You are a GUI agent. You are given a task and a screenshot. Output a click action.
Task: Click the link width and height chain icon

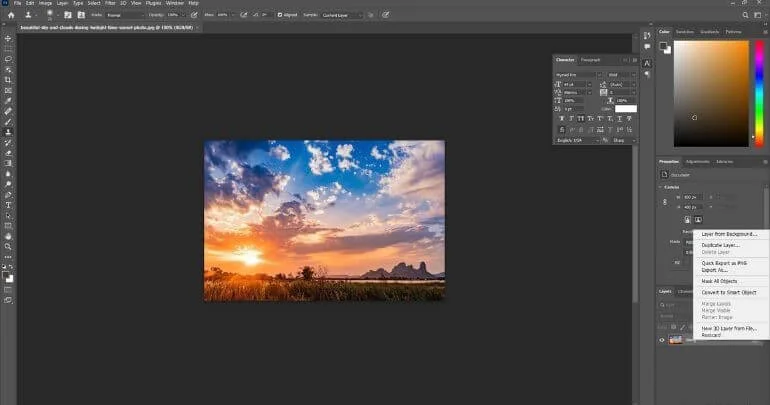click(x=665, y=202)
